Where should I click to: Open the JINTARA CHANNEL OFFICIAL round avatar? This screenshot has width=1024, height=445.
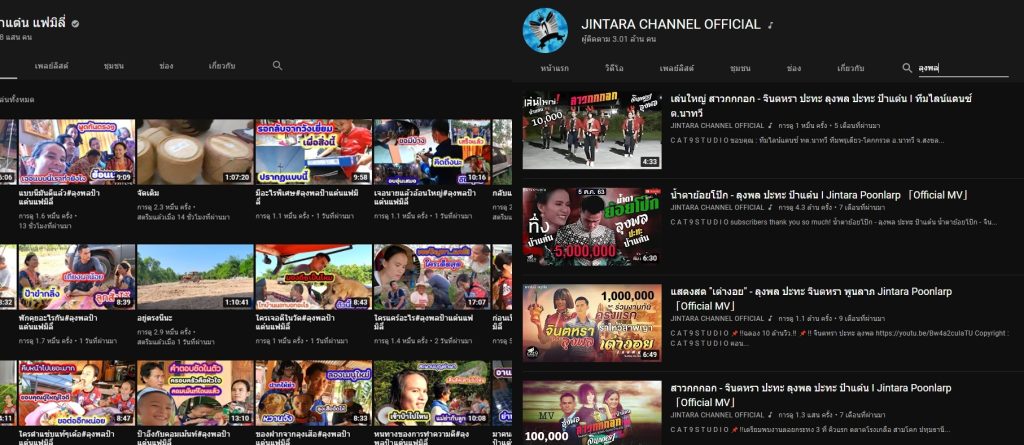point(545,30)
